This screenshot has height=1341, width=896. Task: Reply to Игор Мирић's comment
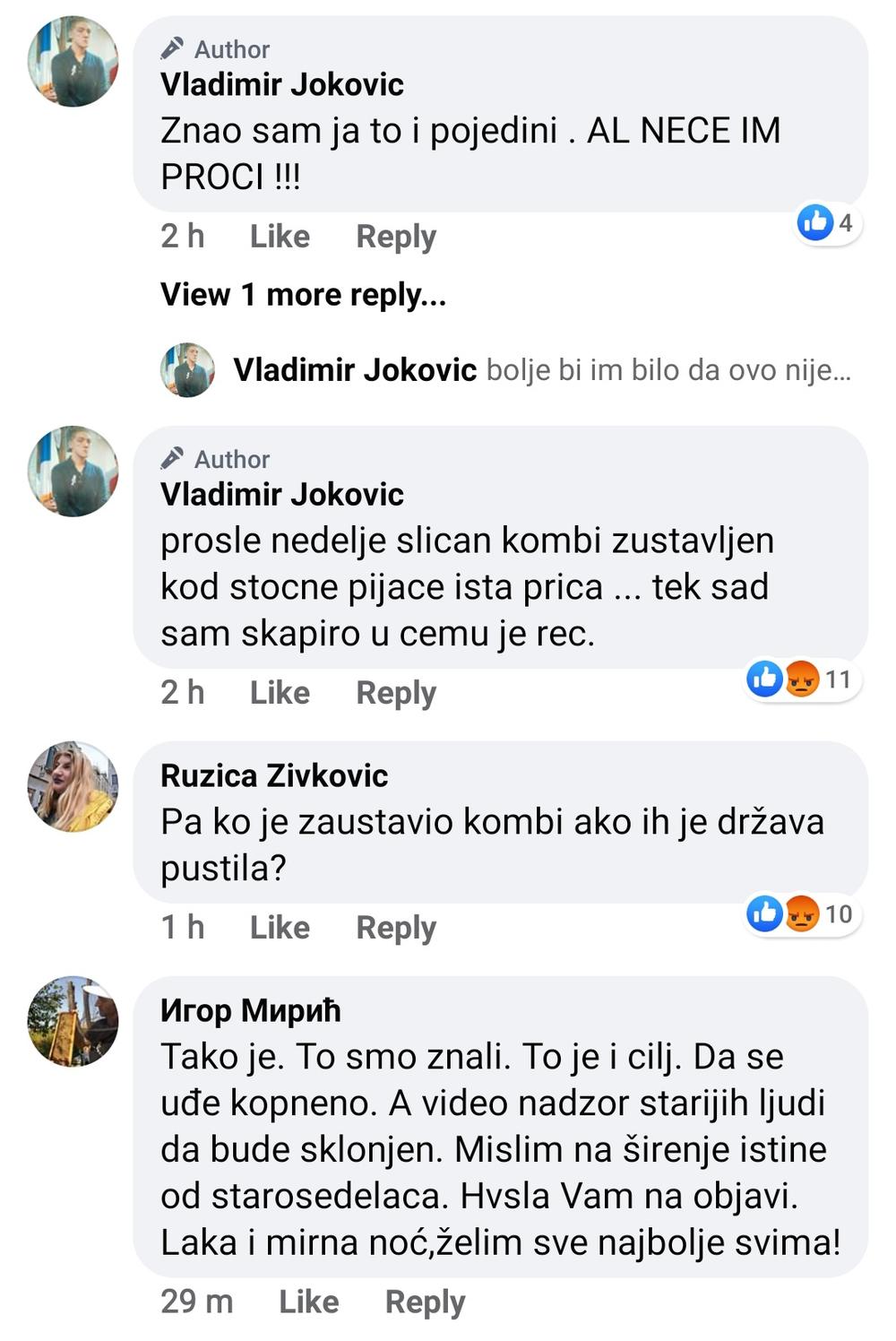[426, 1302]
